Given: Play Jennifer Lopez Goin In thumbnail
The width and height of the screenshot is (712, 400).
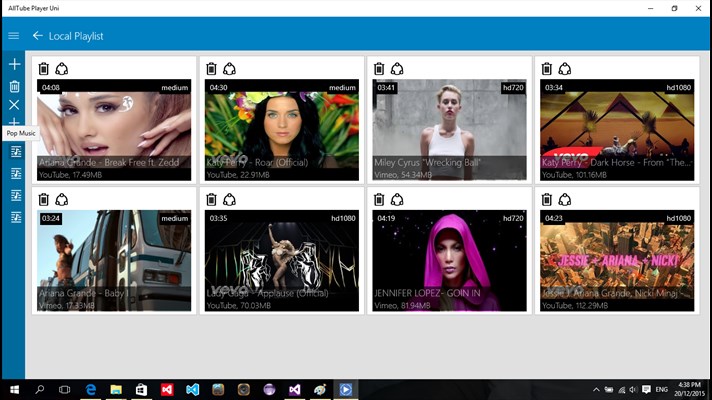Looking at the screenshot, I should pyautogui.click(x=450, y=261).
